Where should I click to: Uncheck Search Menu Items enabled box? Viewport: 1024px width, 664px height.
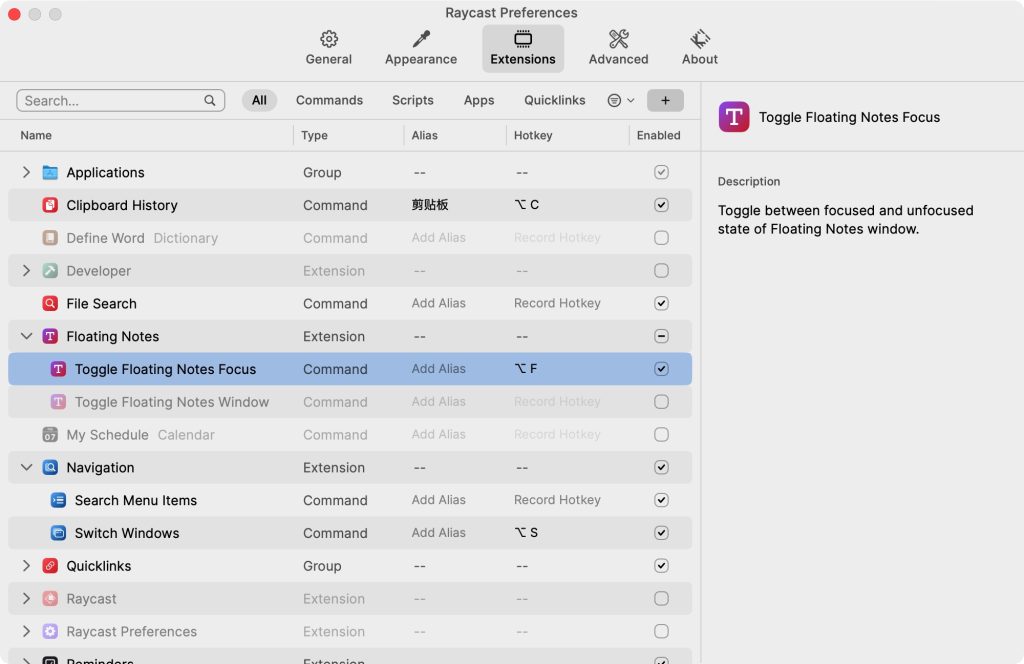(x=661, y=500)
